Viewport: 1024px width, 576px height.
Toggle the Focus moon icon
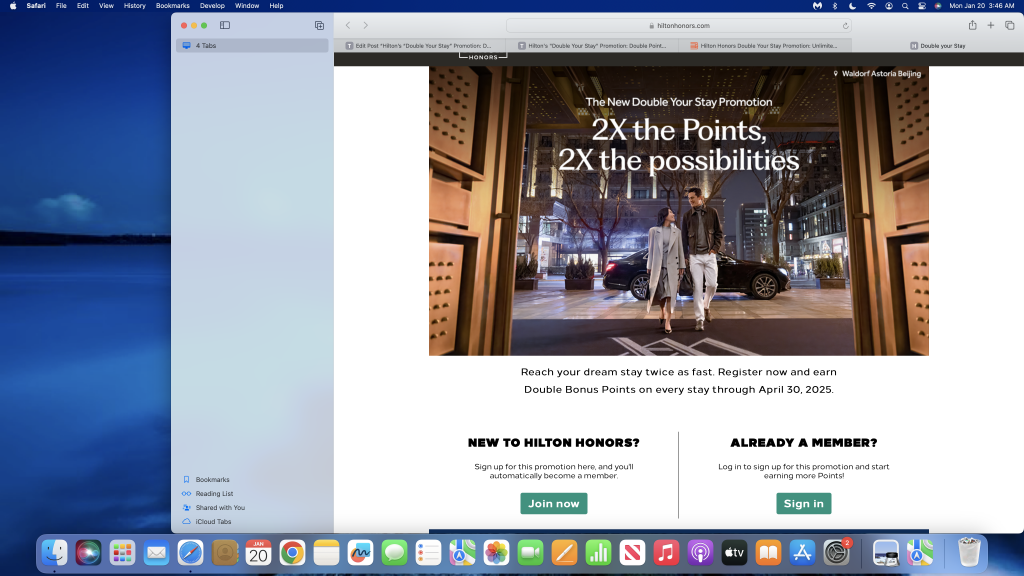(852, 6)
